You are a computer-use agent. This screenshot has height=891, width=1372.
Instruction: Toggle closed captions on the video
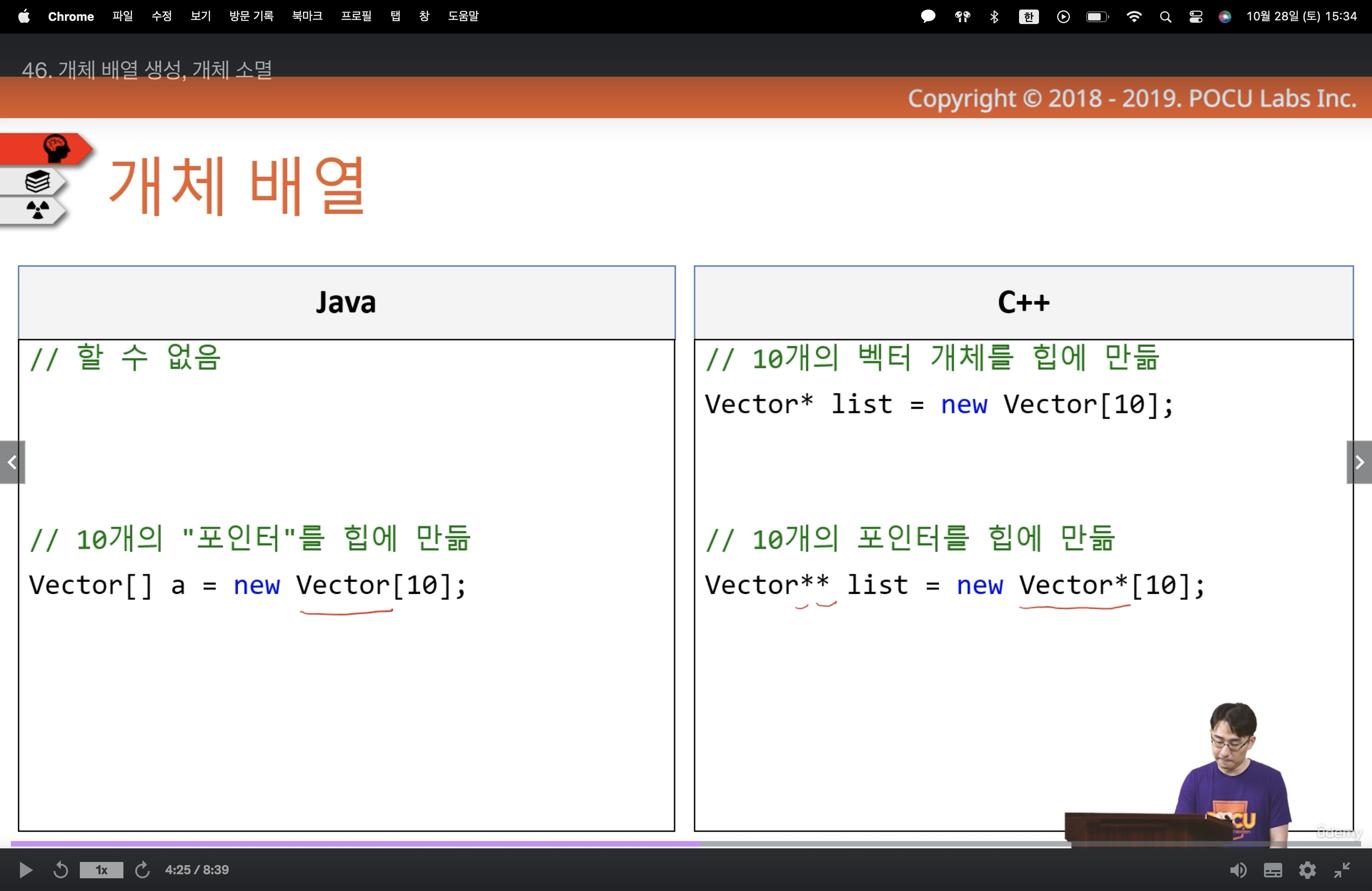[x=1273, y=870]
